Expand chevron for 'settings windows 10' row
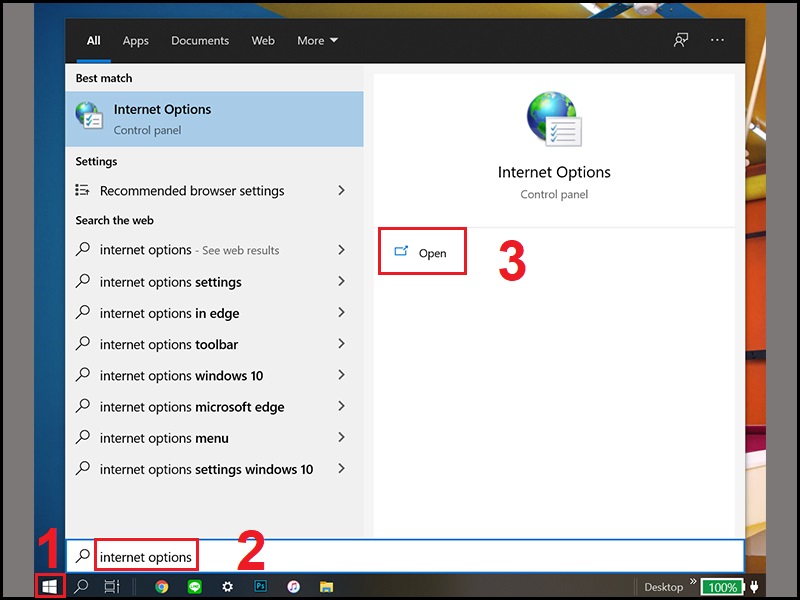The height and width of the screenshot is (600, 800). [341, 468]
